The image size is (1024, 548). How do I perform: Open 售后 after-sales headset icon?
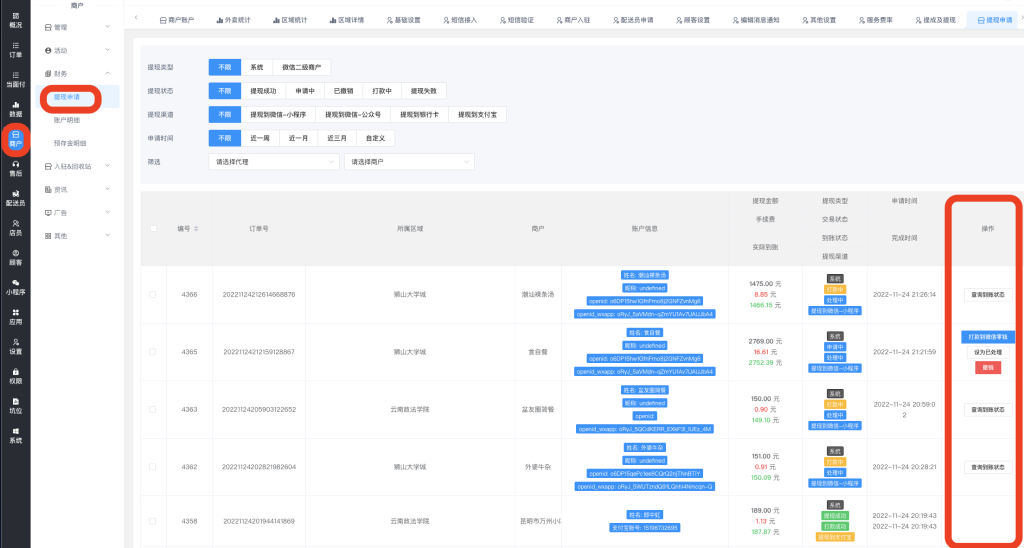pyautogui.click(x=15, y=168)
